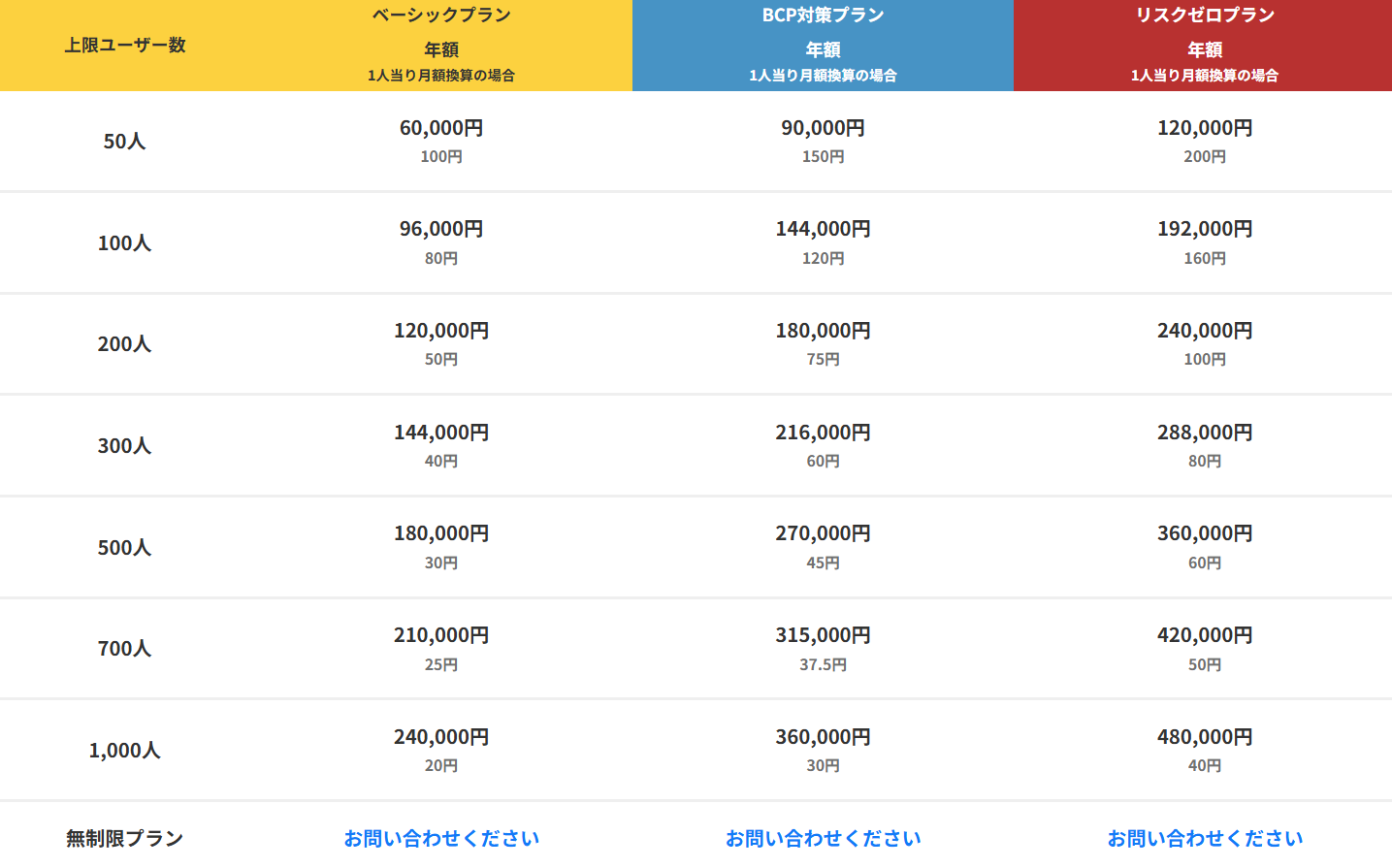Select the 200人 user tier label

(125, 344)
